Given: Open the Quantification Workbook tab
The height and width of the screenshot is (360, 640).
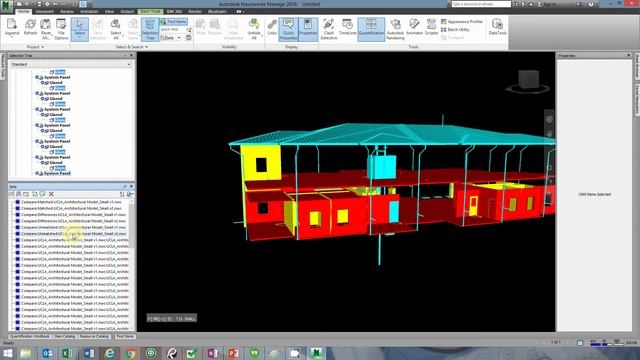Looking at the screenshot, I should point(30,336).
